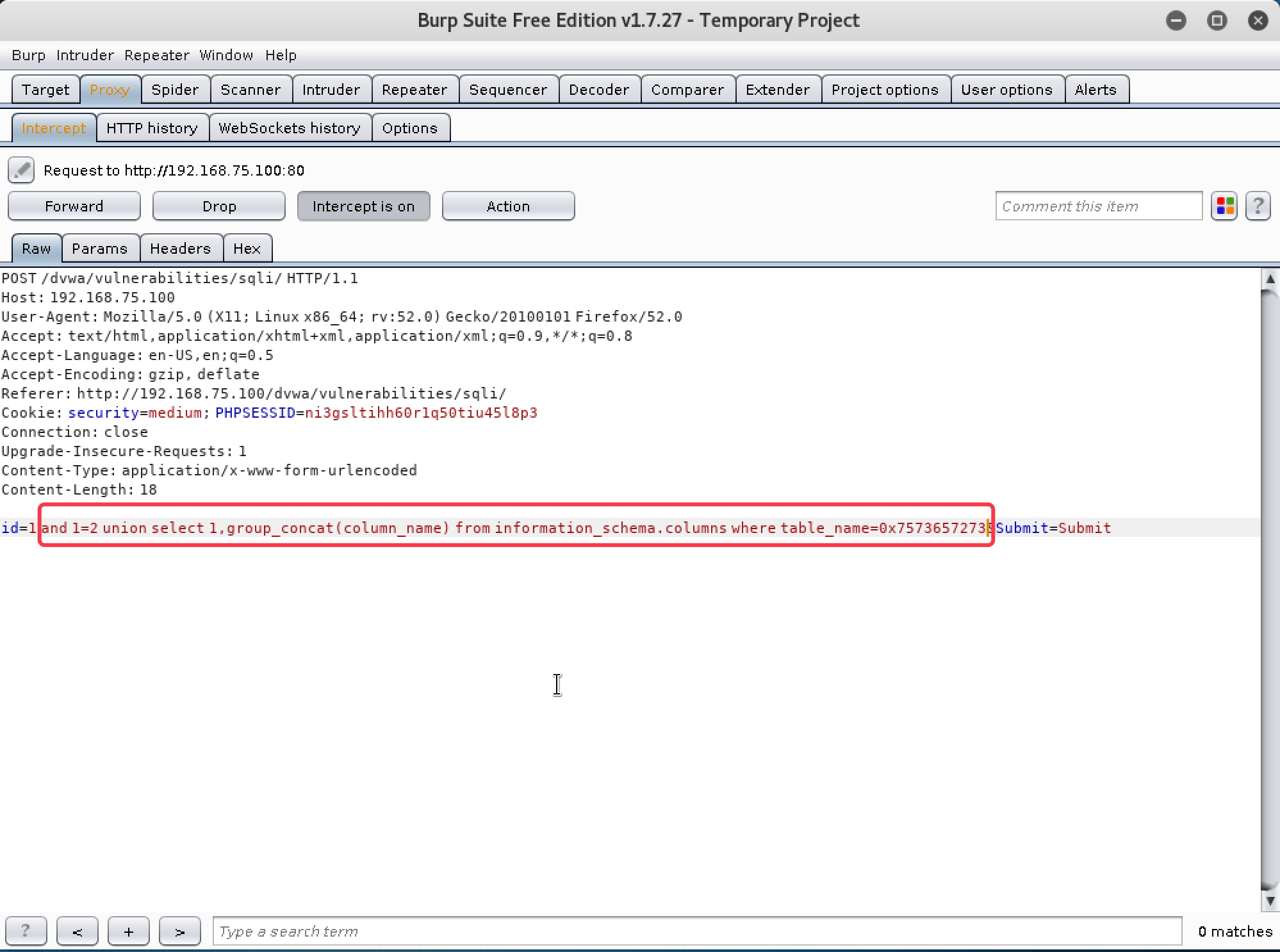Click the Action button menu

[x=508, y=206]
